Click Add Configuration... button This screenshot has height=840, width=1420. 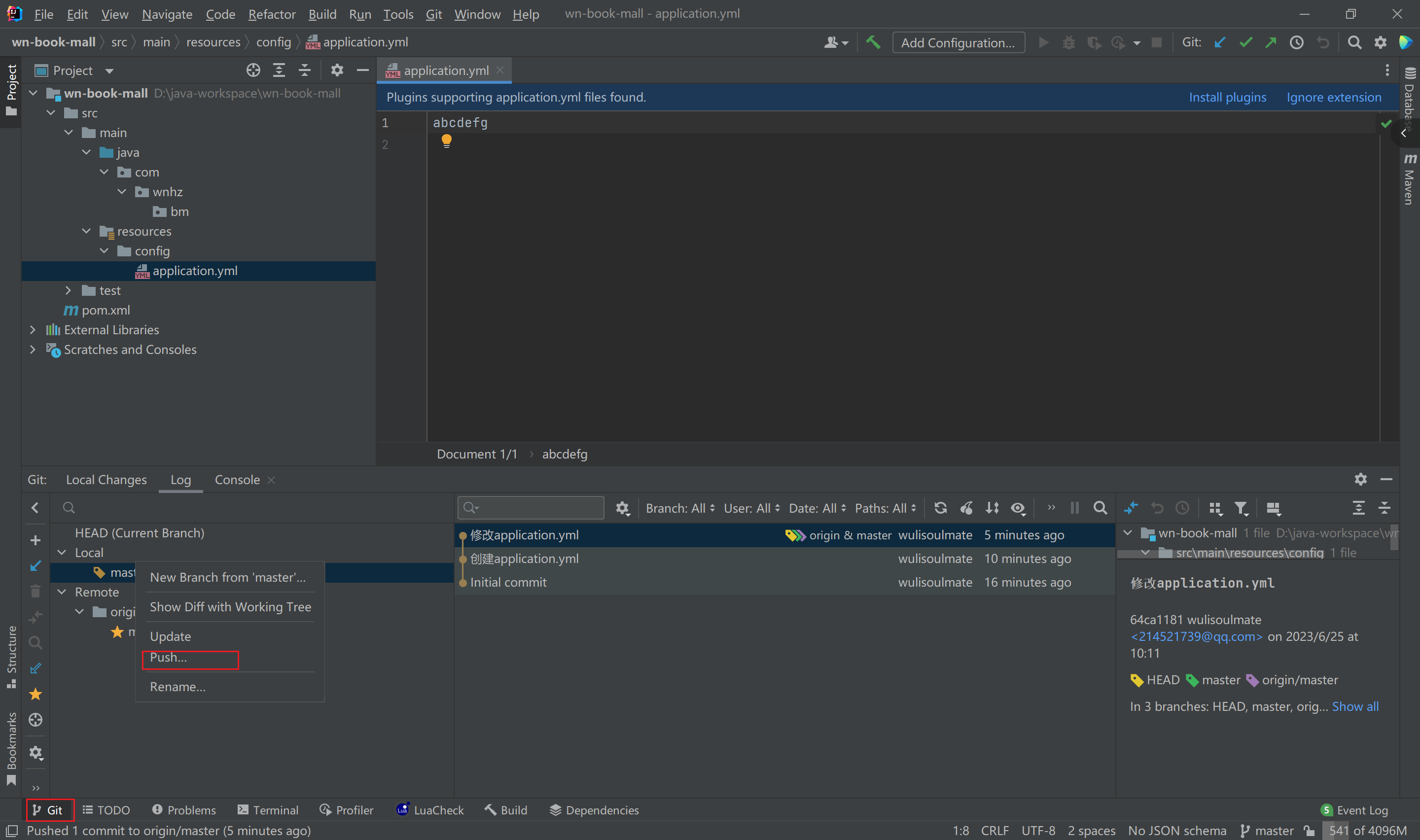click(958, 42)
